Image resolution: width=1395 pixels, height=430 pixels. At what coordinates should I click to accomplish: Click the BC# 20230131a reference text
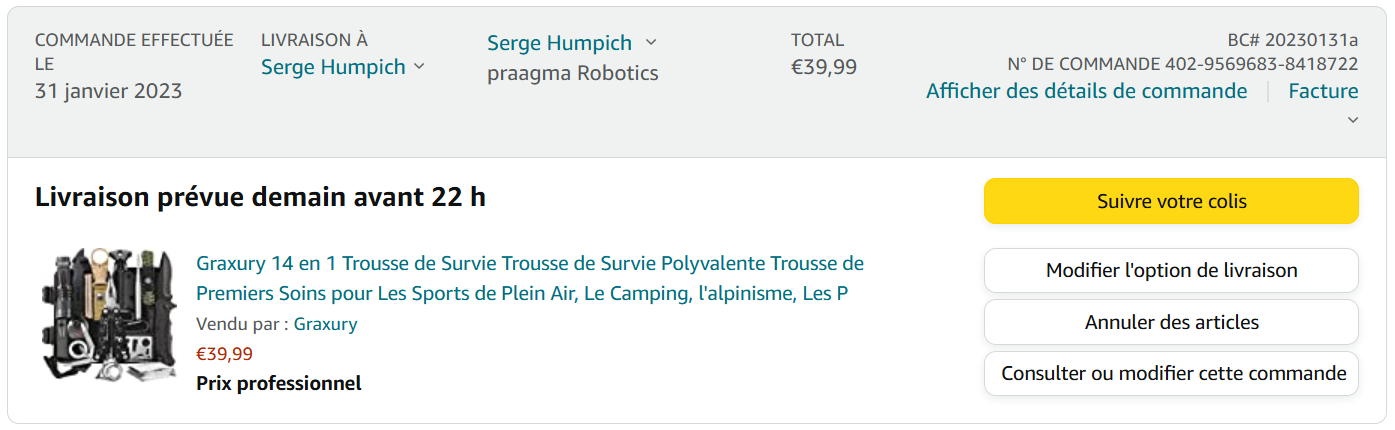tap(1292, 40)
